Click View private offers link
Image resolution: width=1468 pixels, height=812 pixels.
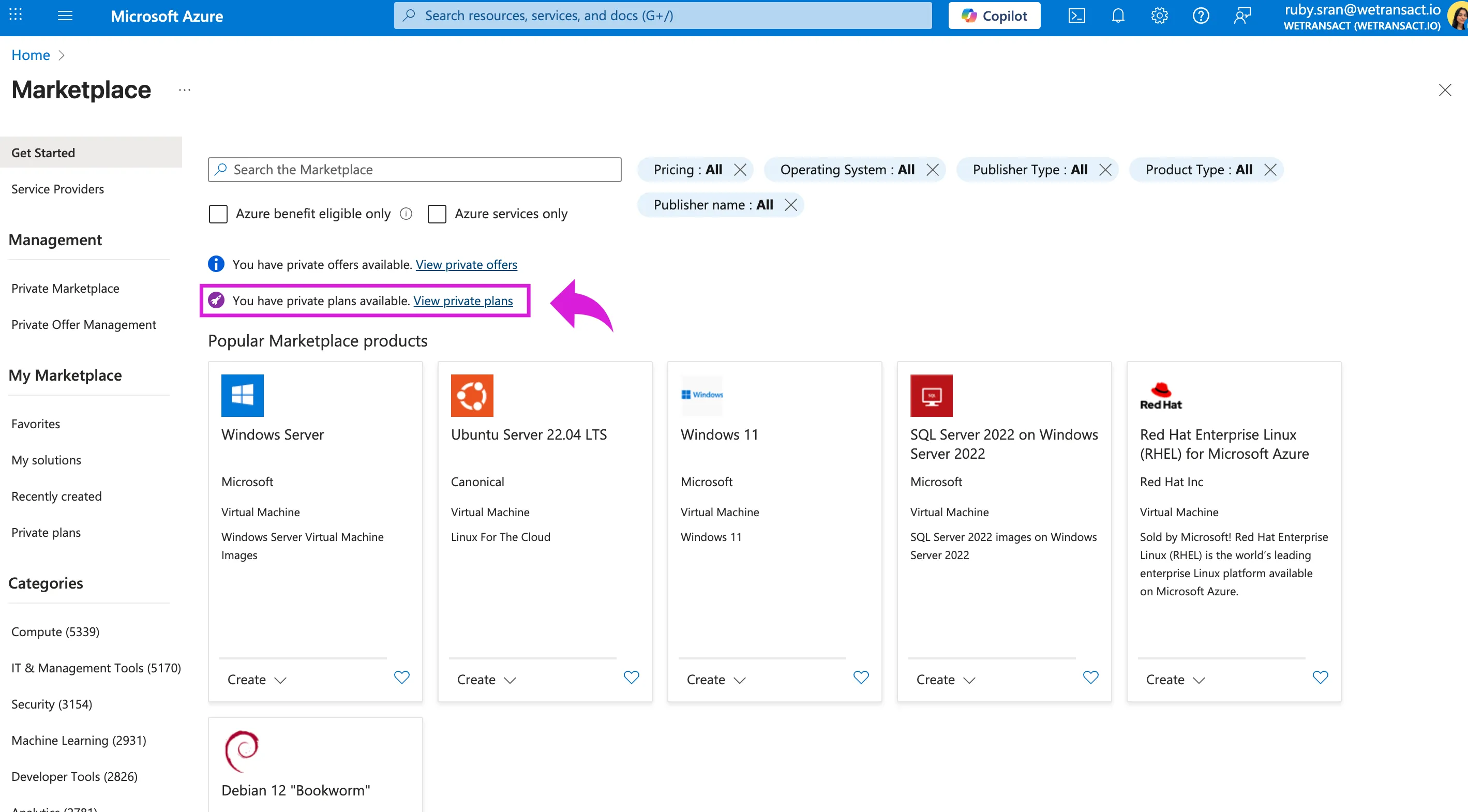466,264
